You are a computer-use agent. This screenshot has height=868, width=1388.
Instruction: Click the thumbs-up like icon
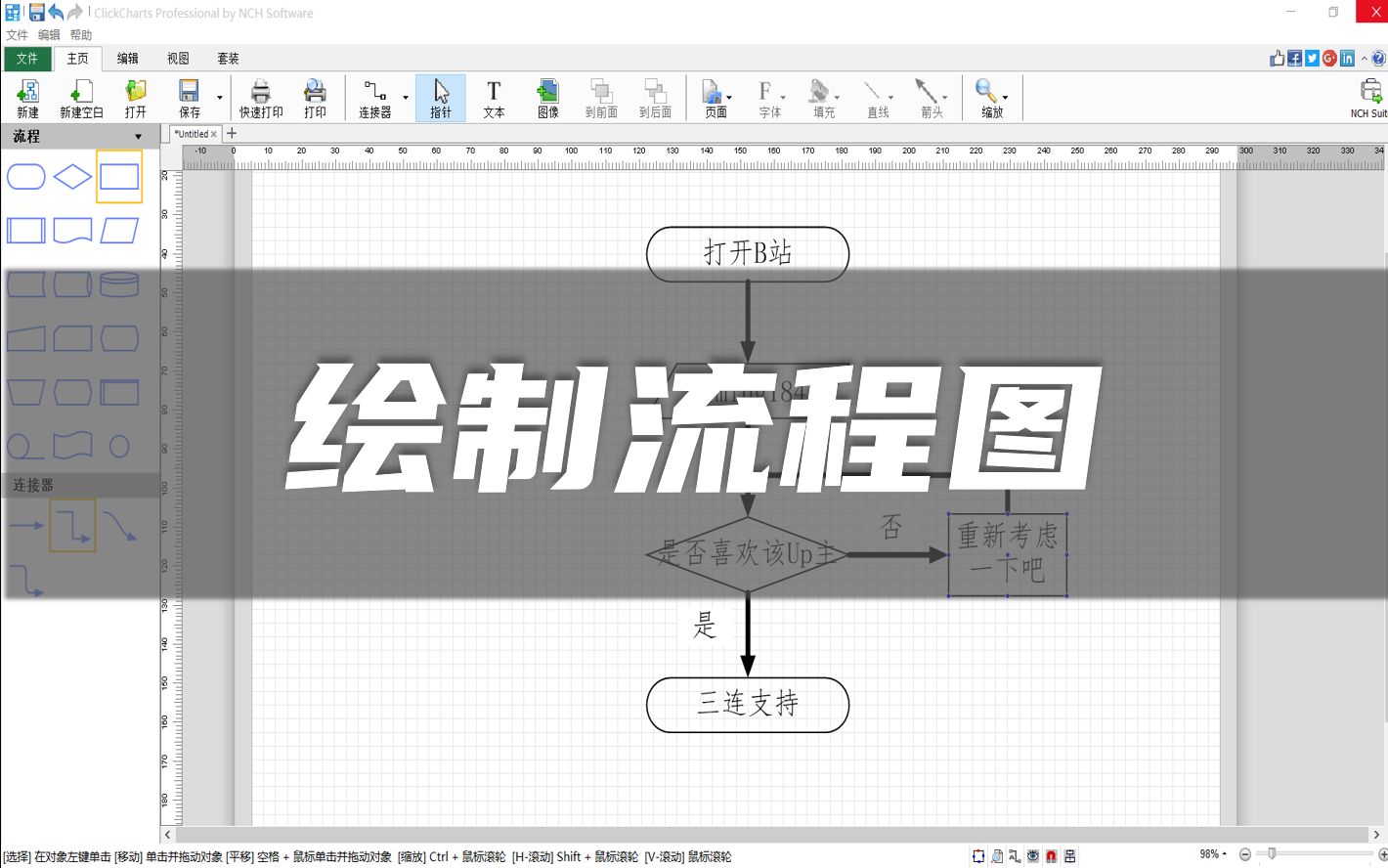click(1278, 59)
